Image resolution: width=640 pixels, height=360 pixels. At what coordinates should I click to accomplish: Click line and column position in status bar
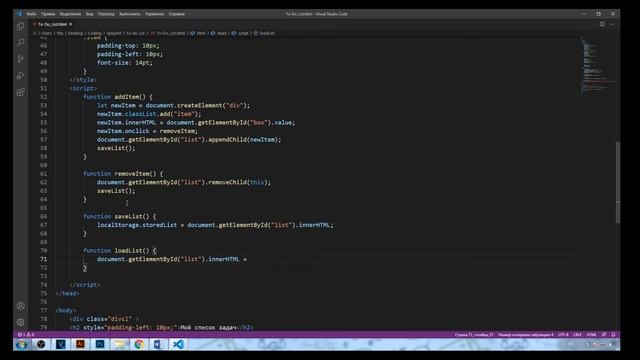[474, 335]
